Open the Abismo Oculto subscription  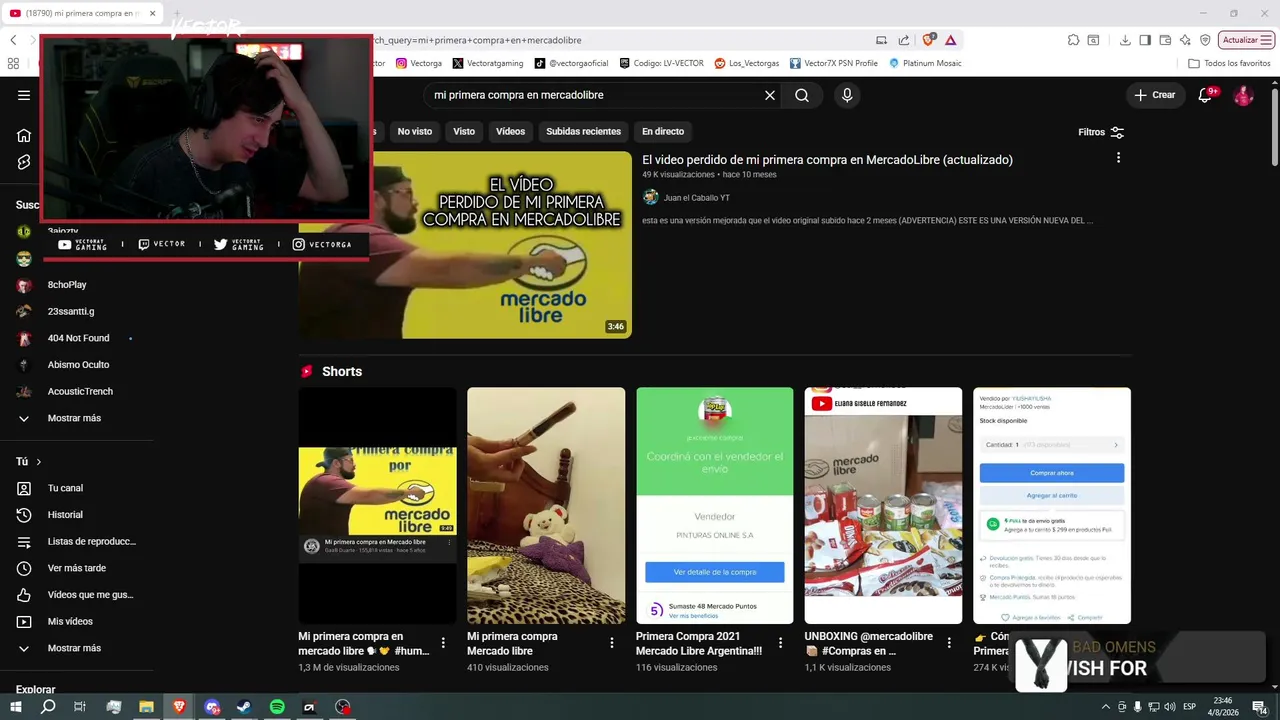(x=78, y=365)
